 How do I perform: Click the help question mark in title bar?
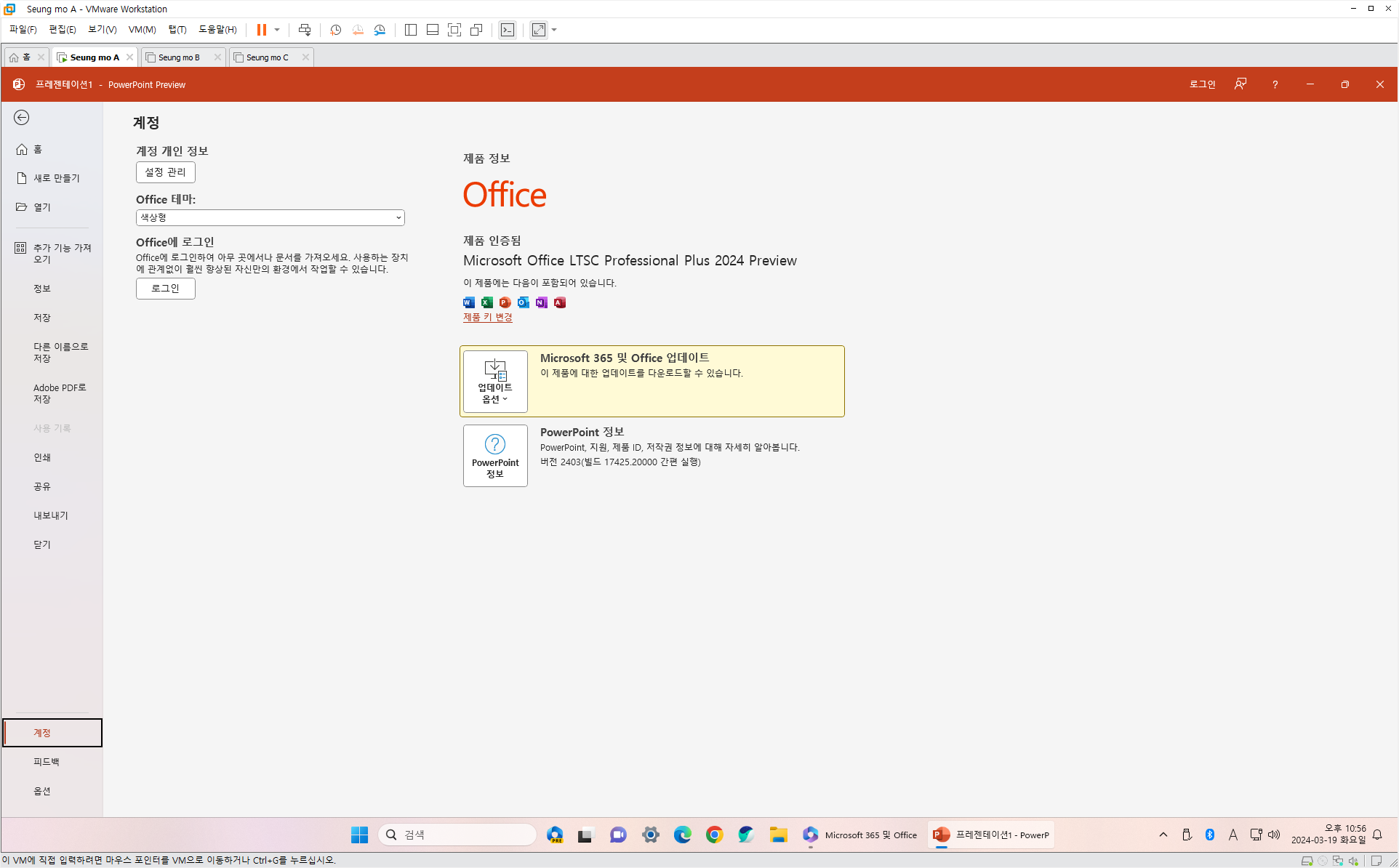click(1275, 84)
